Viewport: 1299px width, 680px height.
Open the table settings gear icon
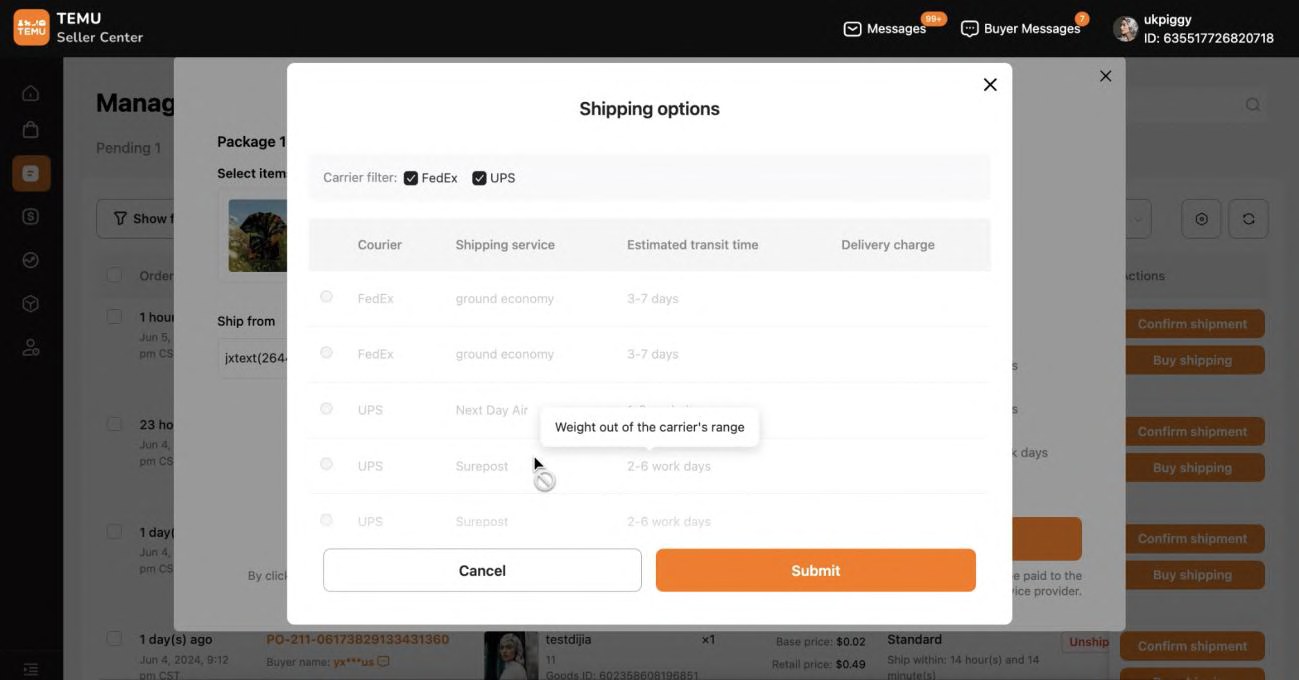coord(1200,217)
